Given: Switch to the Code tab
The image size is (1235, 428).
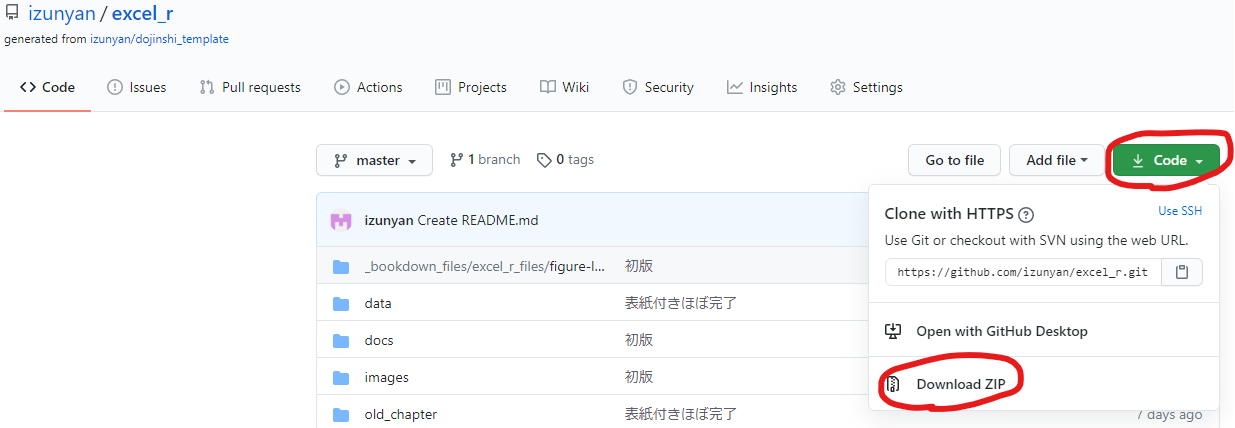Looking at the screenshot, I should point(47,87).
